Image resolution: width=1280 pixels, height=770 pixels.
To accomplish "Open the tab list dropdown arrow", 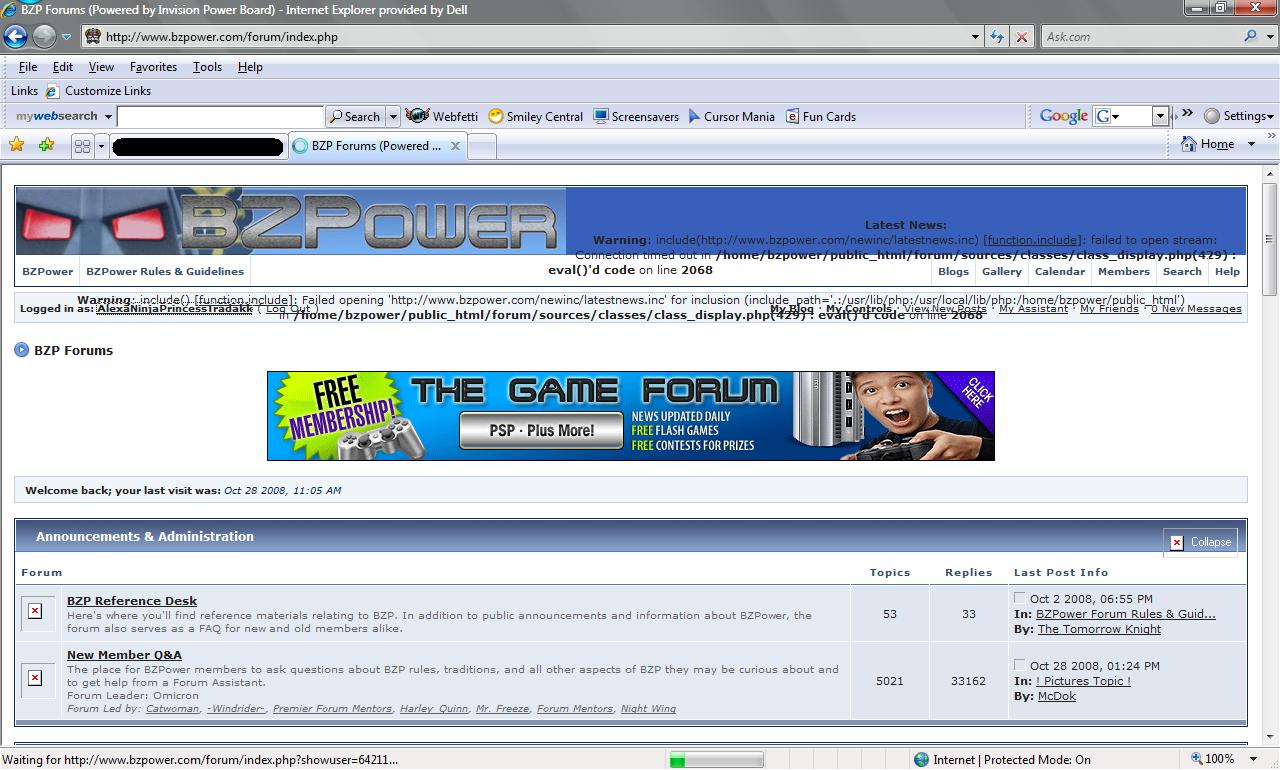I will [x=101, y=146].
